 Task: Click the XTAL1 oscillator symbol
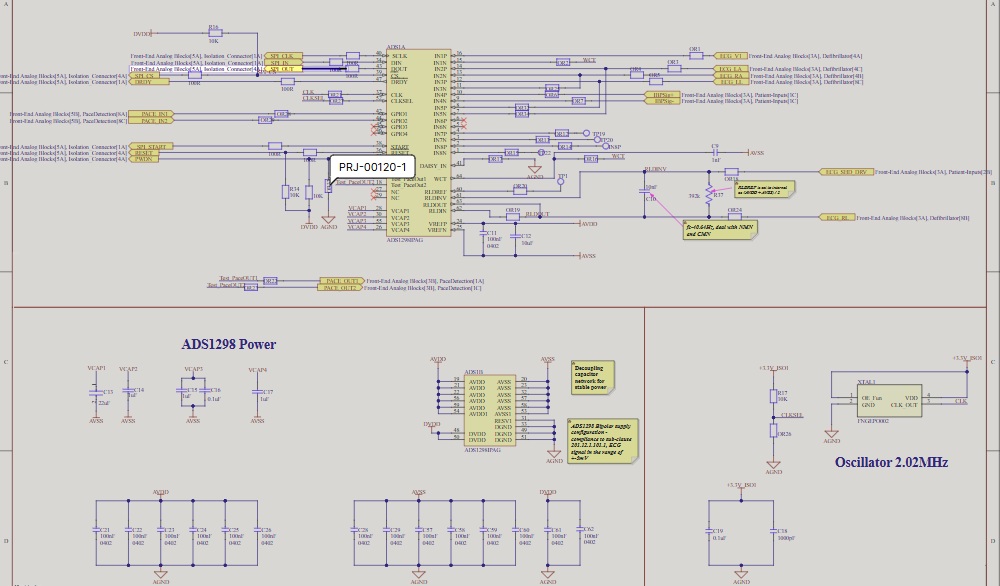click(x=889, y=401)
